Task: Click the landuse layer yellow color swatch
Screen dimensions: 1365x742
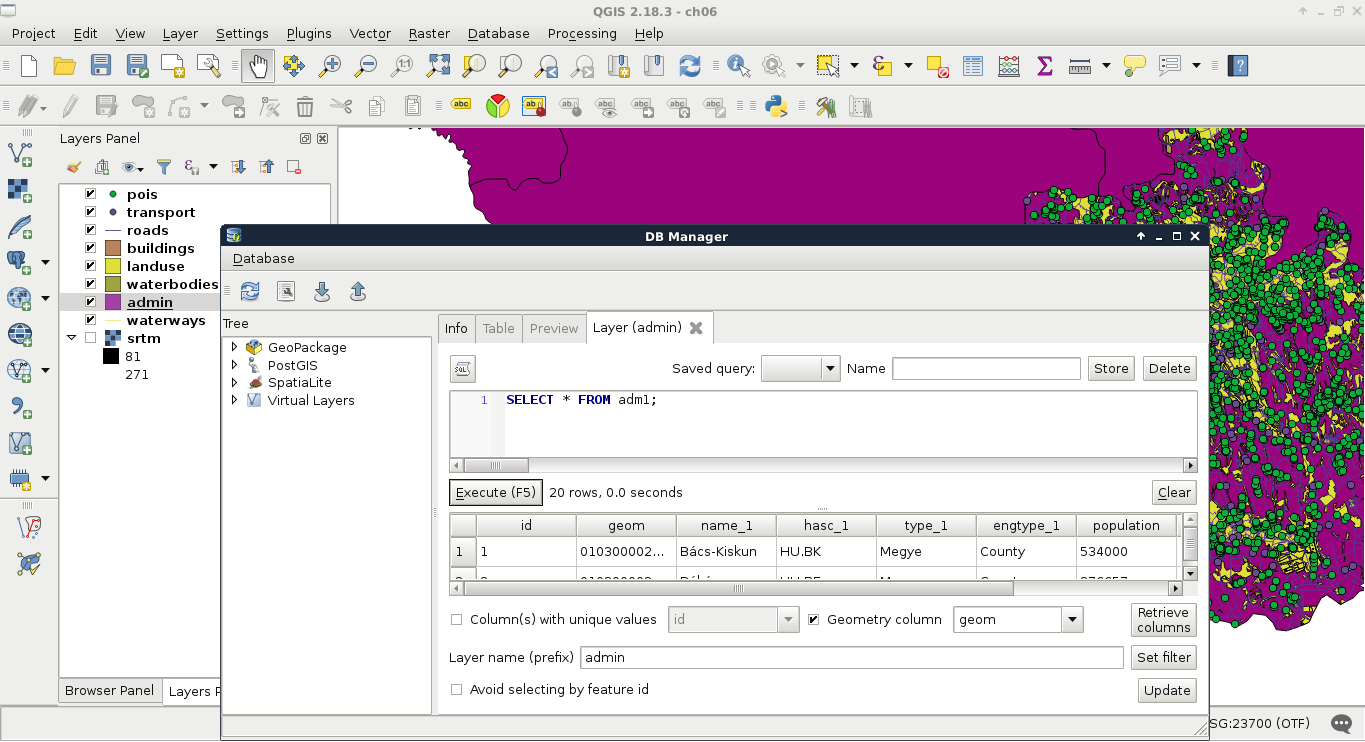Action: (x=112, y=266)
